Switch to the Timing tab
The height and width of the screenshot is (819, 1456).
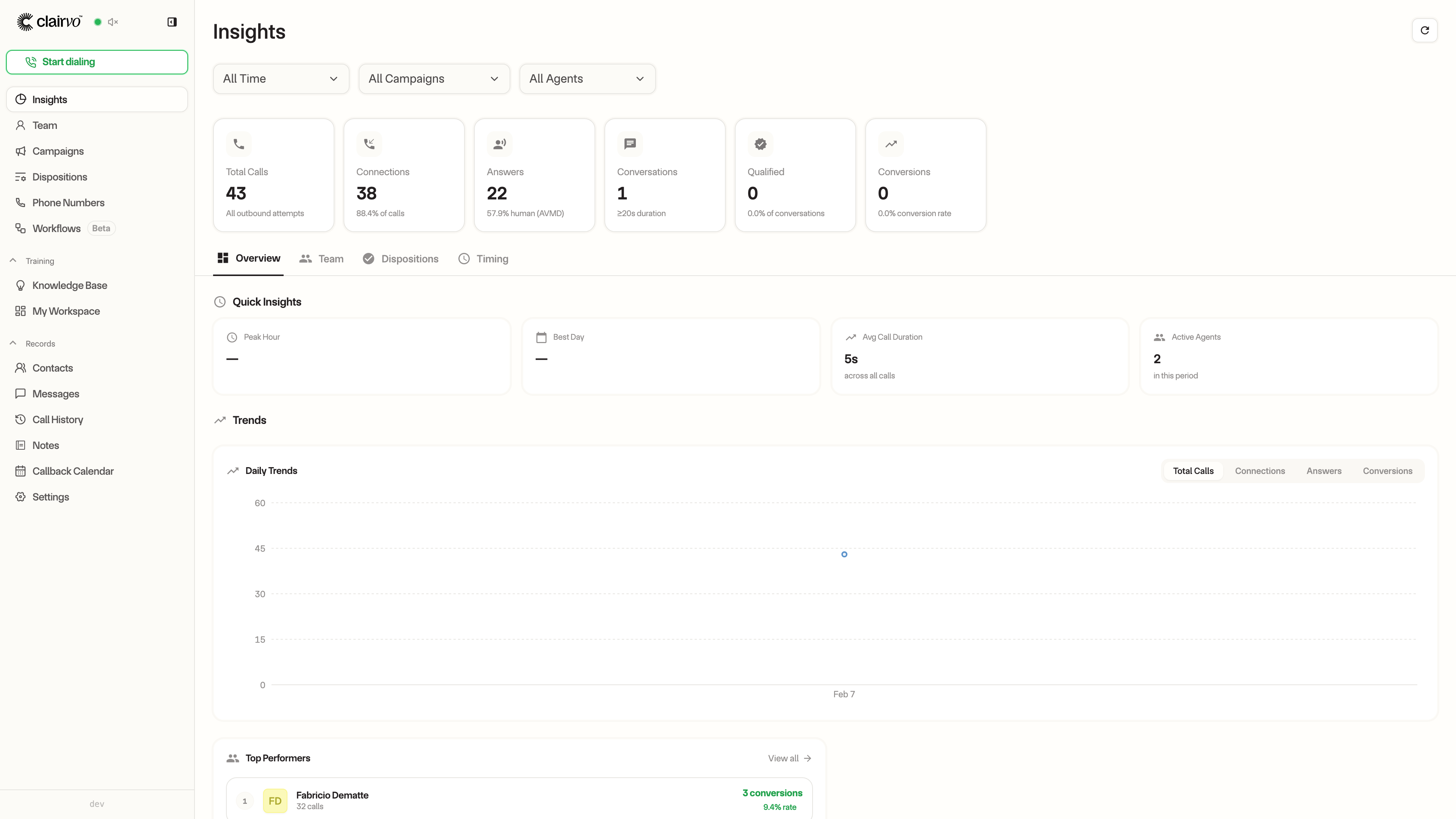click(x=483, y=259)
